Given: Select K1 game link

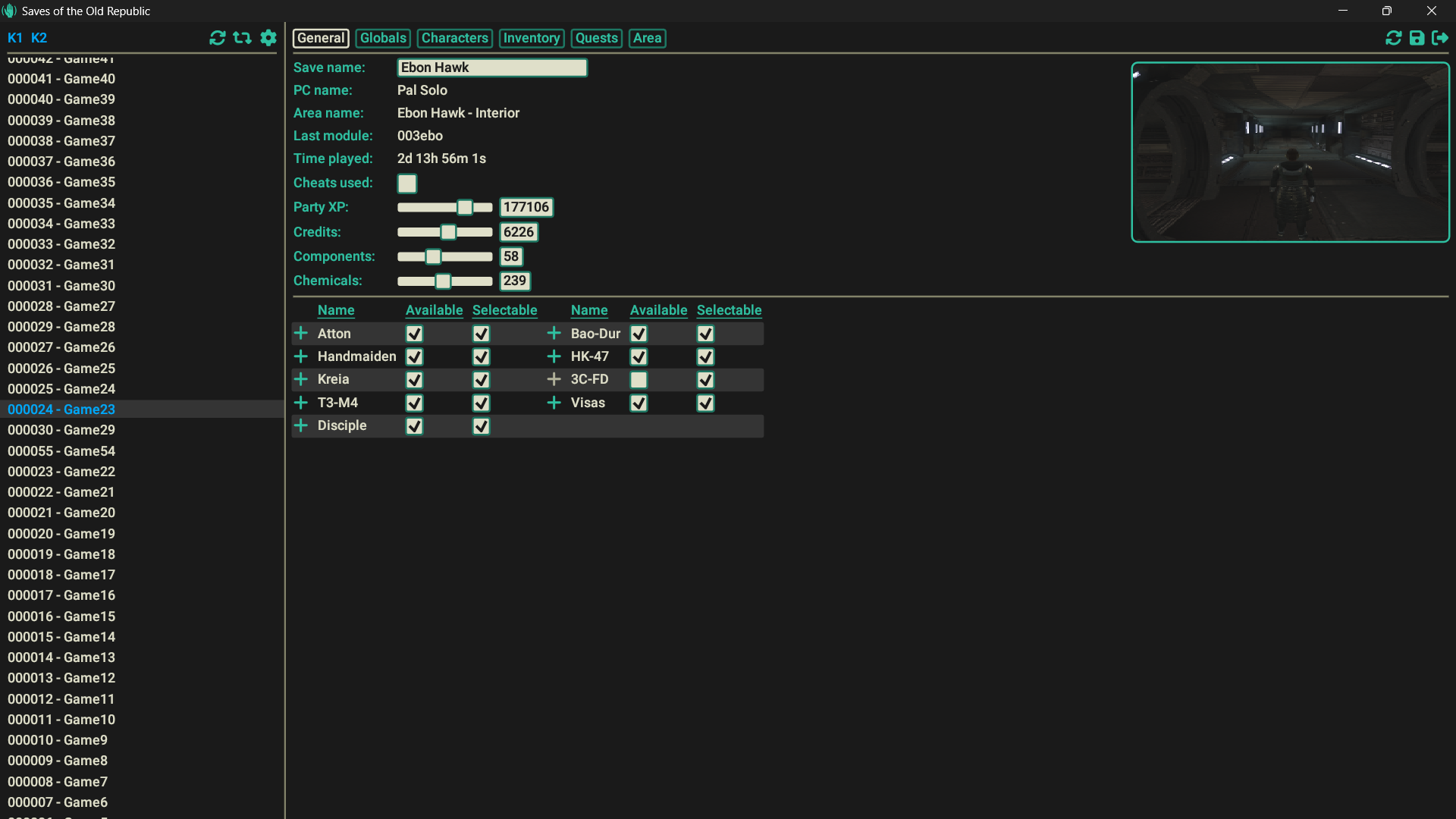Looking at the screenshot, I should (15, 38).
